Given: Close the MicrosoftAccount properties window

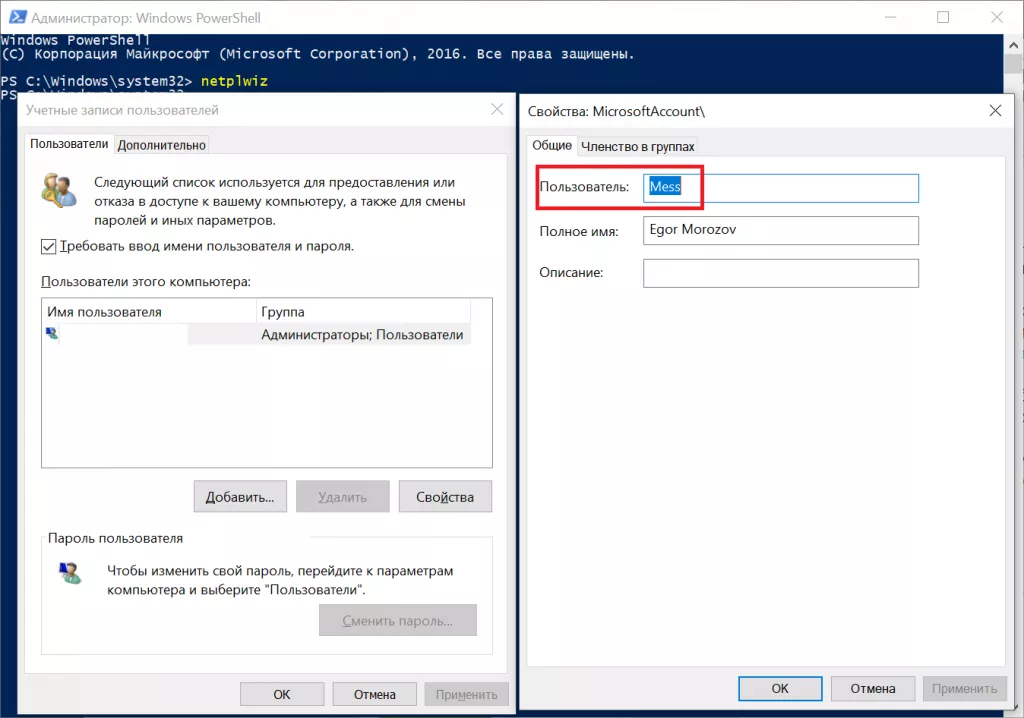Looking at the screenshot, I should (994, 111).
